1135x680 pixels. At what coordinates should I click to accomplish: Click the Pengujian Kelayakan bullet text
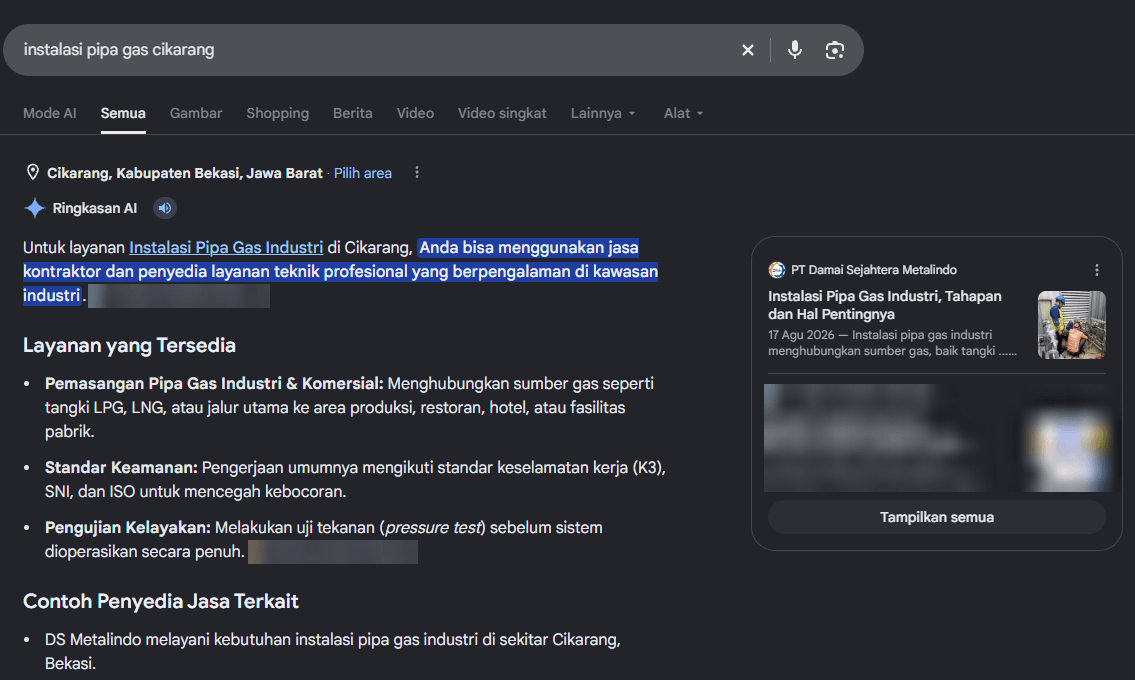click(324, 540)
